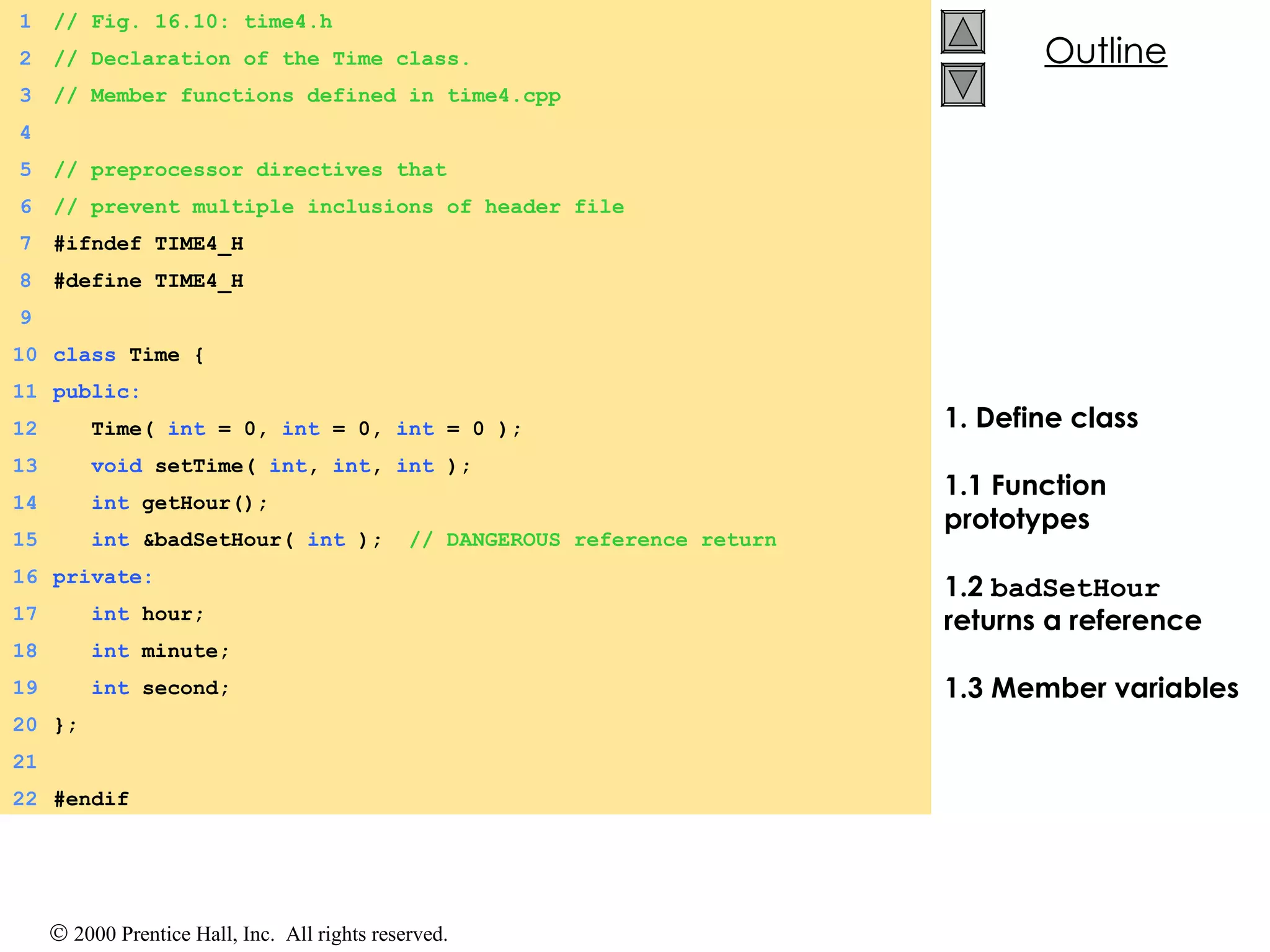Click the down arrow navigation button

[x=962, y=85]
